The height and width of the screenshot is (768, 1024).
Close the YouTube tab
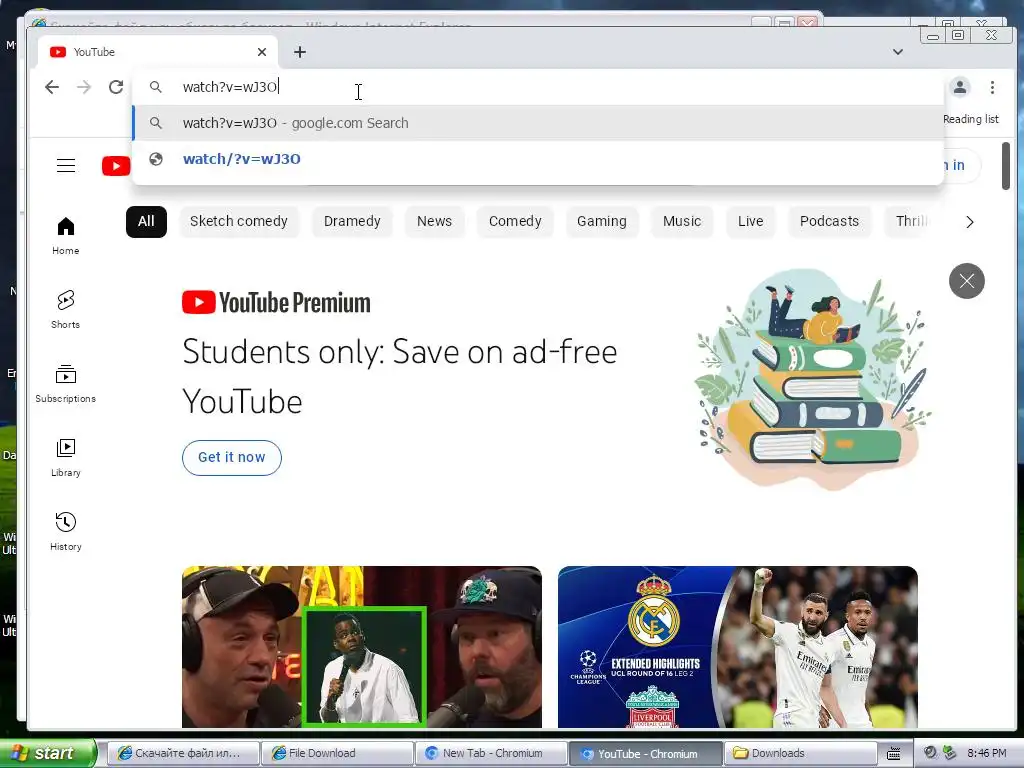(x=262, y=52)
